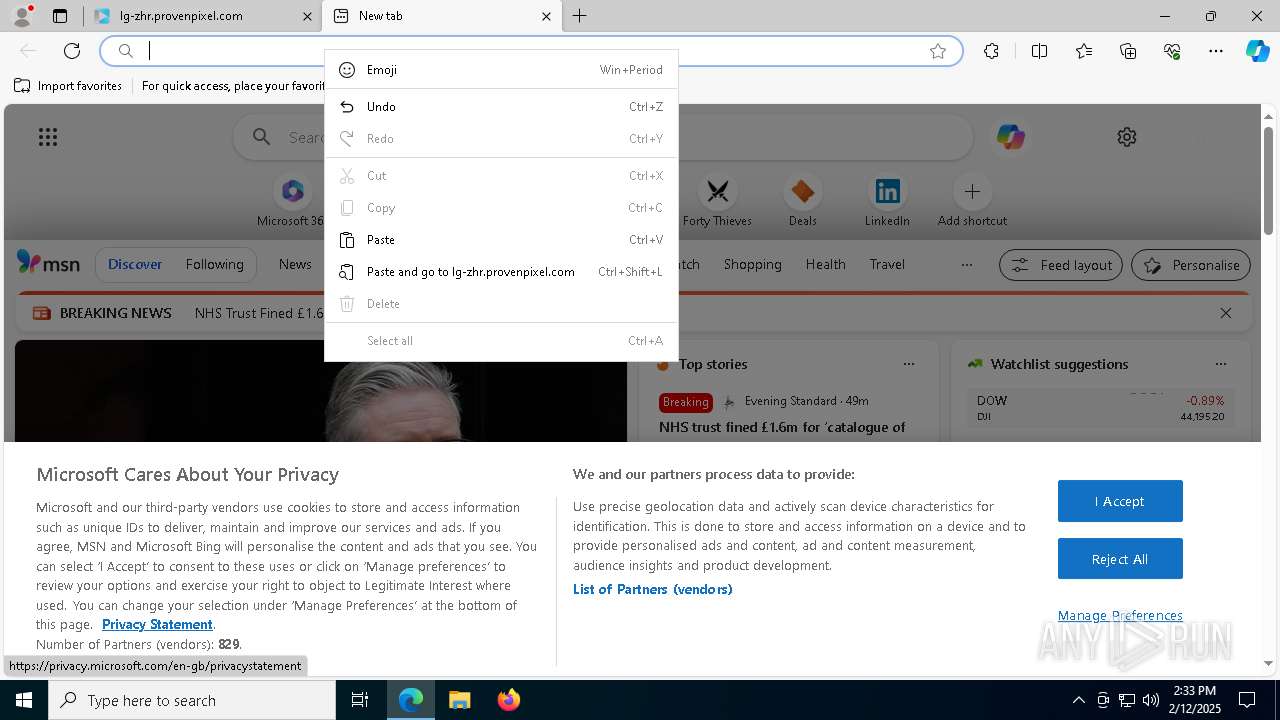
Task: Open List of Partners (vendors) link
Action: pos(652,589)
